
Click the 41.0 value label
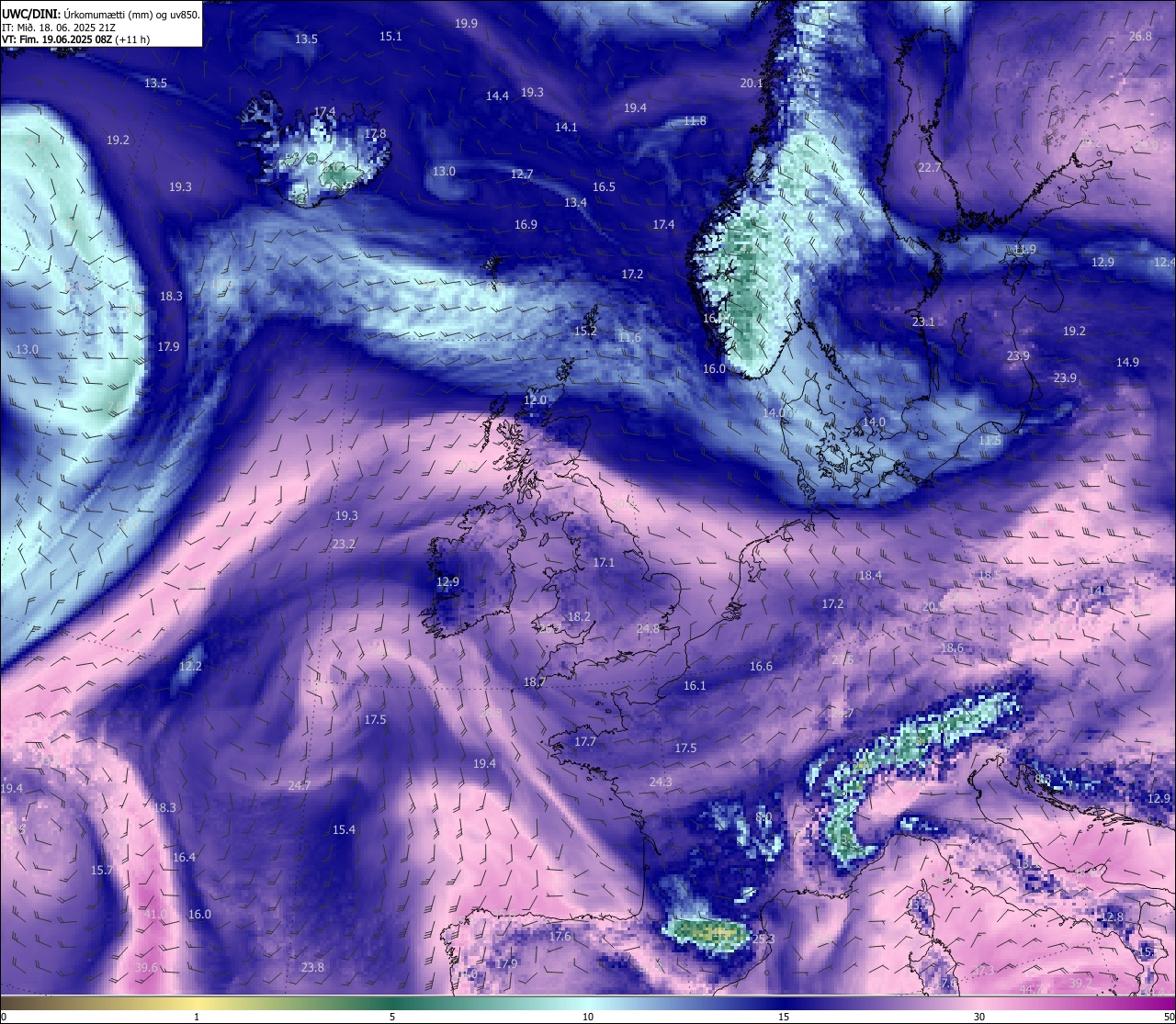tap(155, 914)
